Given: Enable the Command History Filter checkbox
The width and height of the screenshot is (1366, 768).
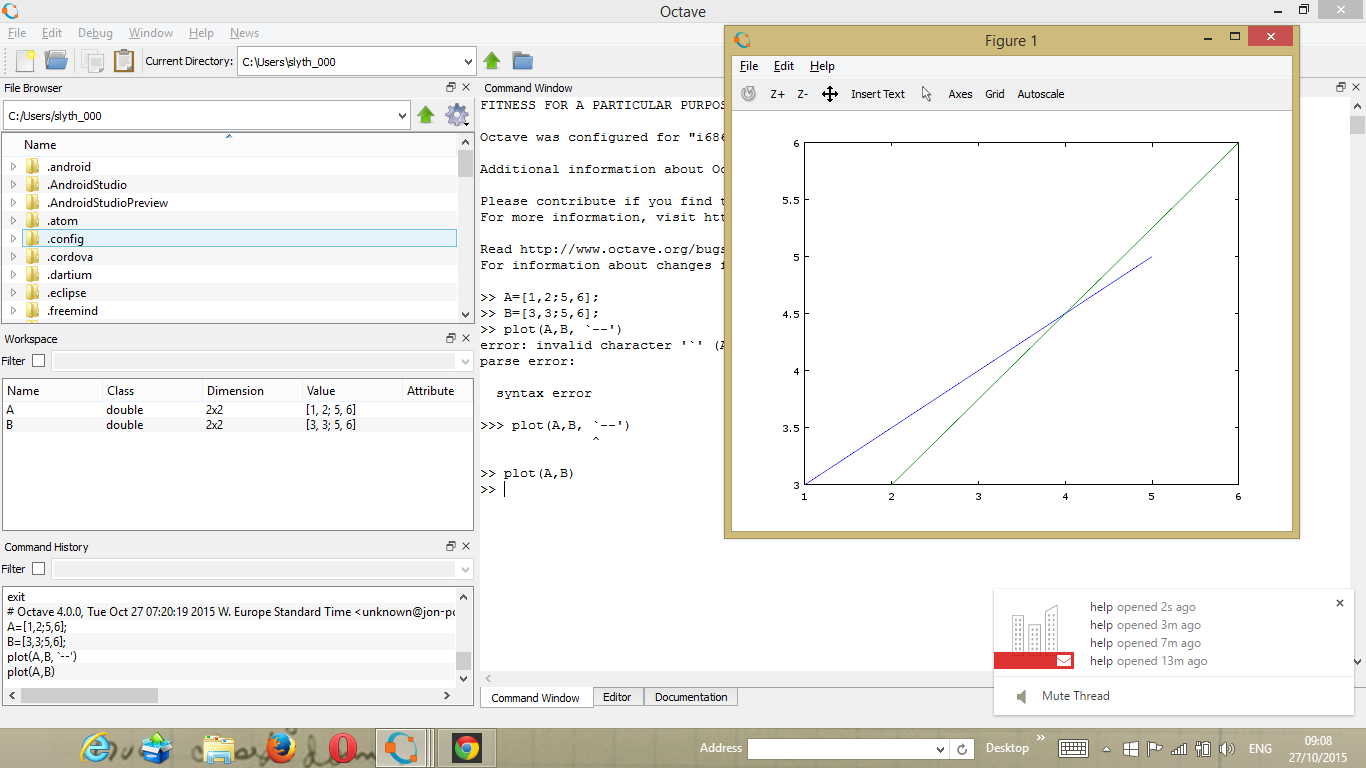Looking at the screenshot, I should tap(38, 569).
